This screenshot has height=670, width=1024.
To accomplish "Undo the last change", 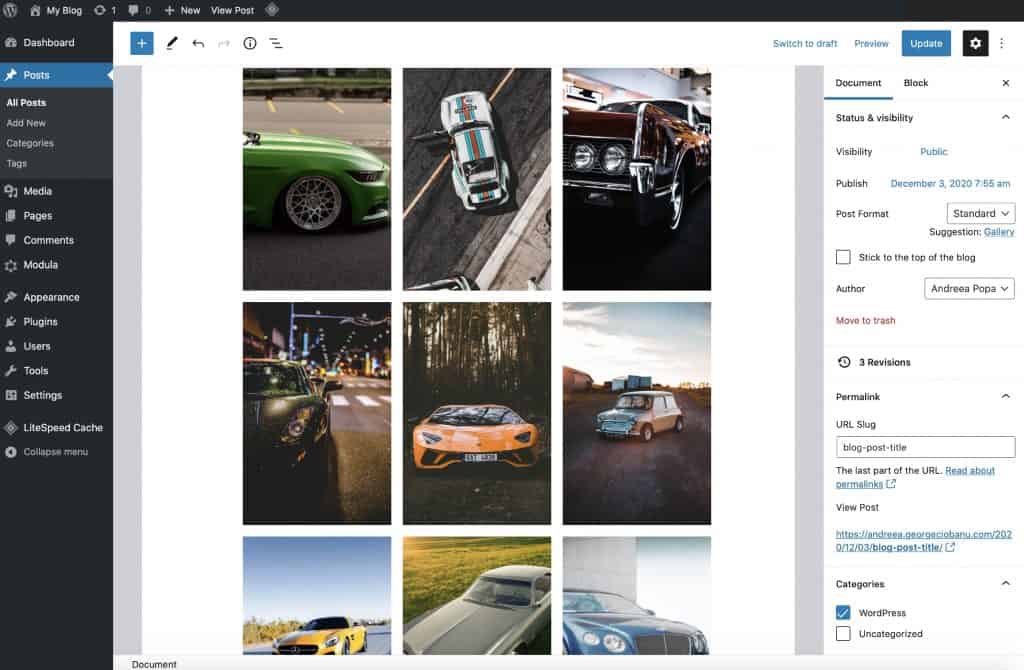I will pyautogui.click(x=198, y=44).
